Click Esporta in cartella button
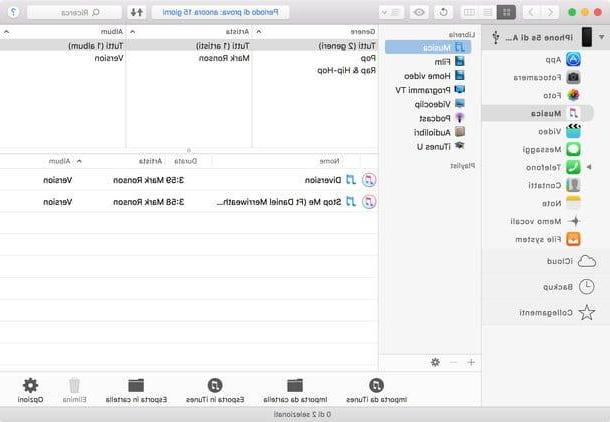610x422 pixels. click(x=136, y=390)
